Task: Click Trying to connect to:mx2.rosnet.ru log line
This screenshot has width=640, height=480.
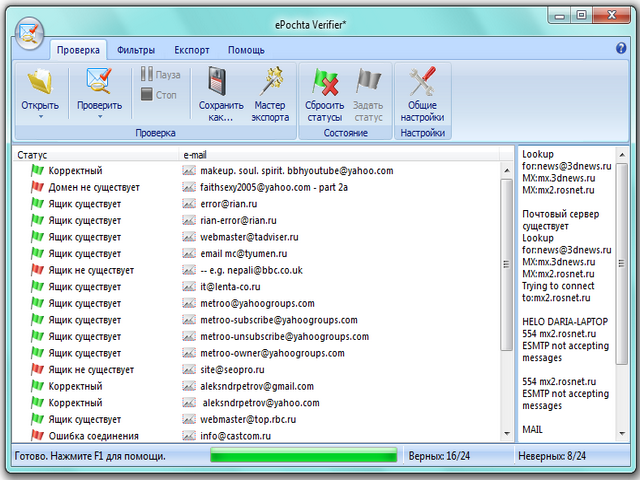Action: [558, 291]
